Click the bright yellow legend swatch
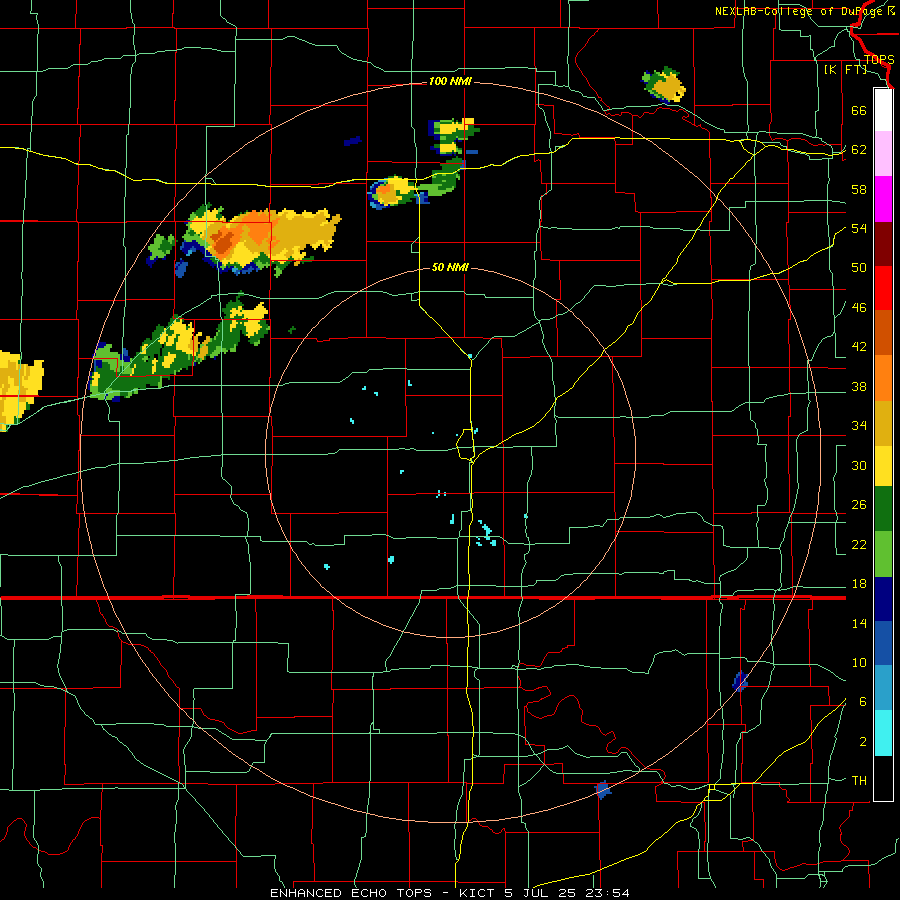900x900 pixels. click(x=883, y=465)
